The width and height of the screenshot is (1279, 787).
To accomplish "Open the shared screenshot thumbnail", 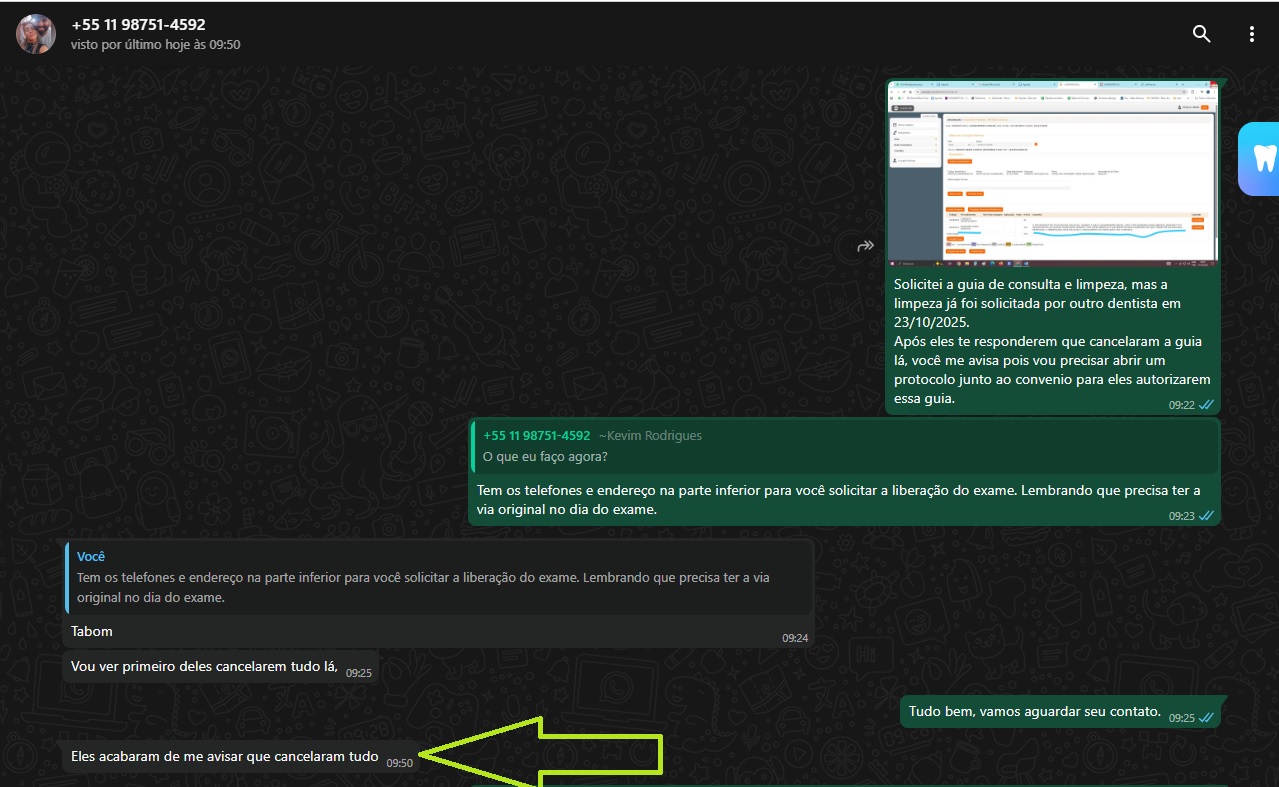I will tap(1053, 174).
